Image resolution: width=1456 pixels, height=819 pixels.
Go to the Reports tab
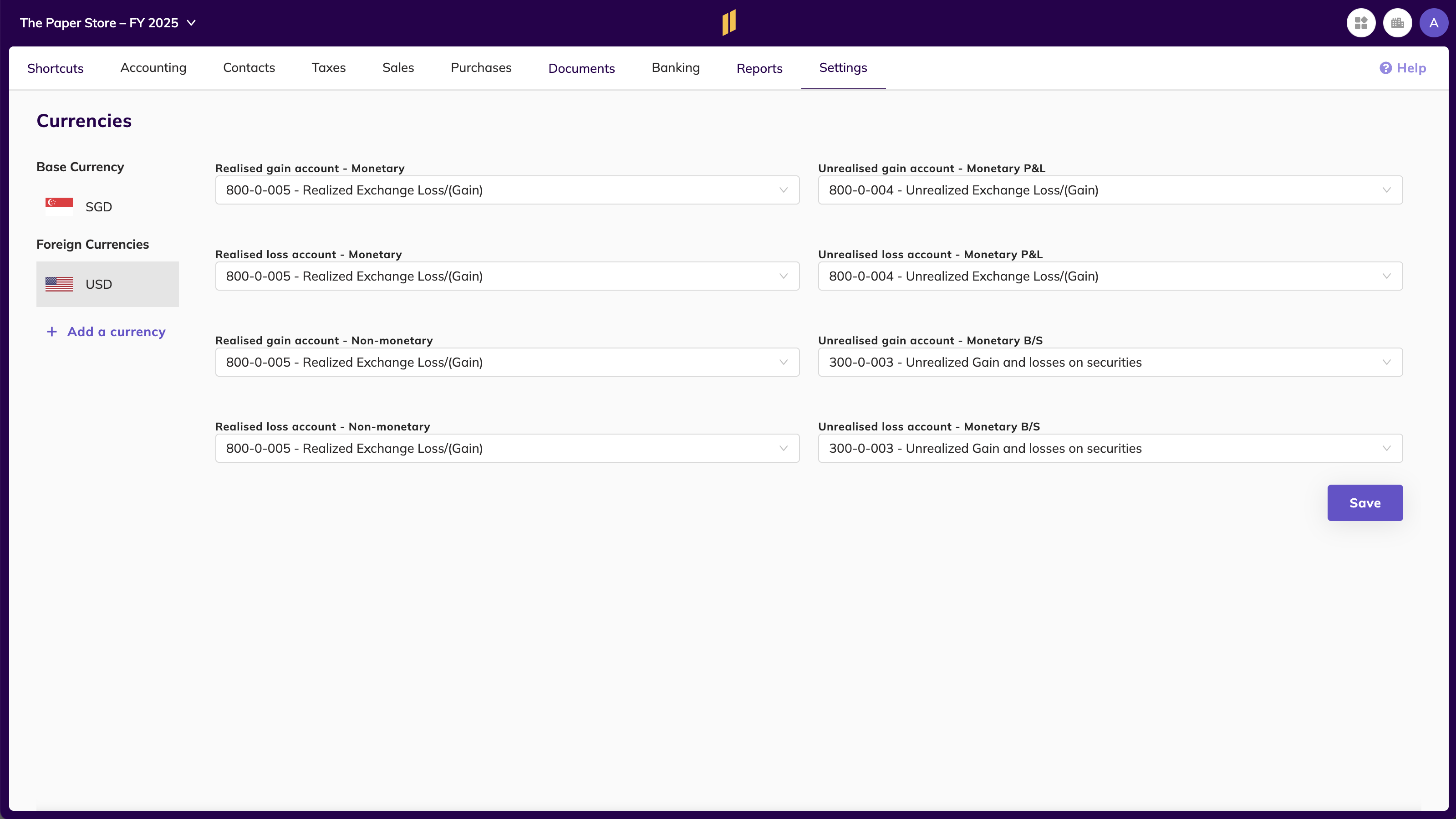coord(759,68)
